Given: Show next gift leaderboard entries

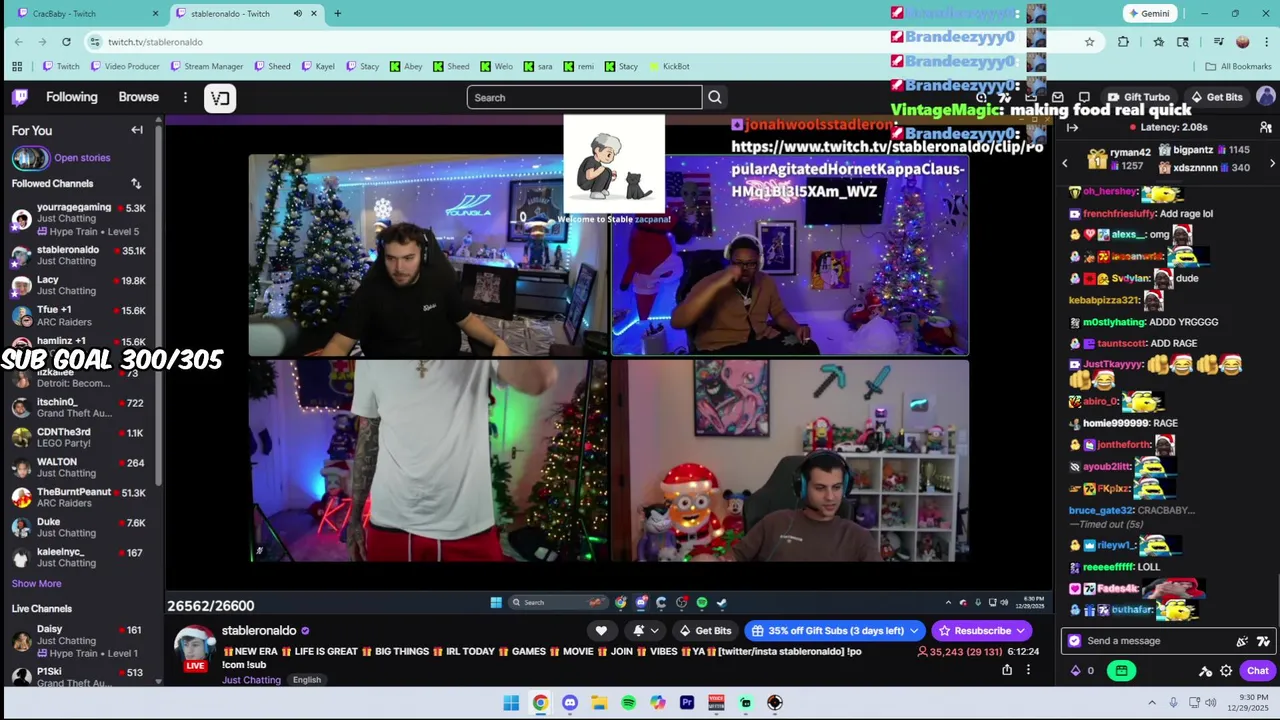Looking at the screenshot, I should coord(1272,163).
